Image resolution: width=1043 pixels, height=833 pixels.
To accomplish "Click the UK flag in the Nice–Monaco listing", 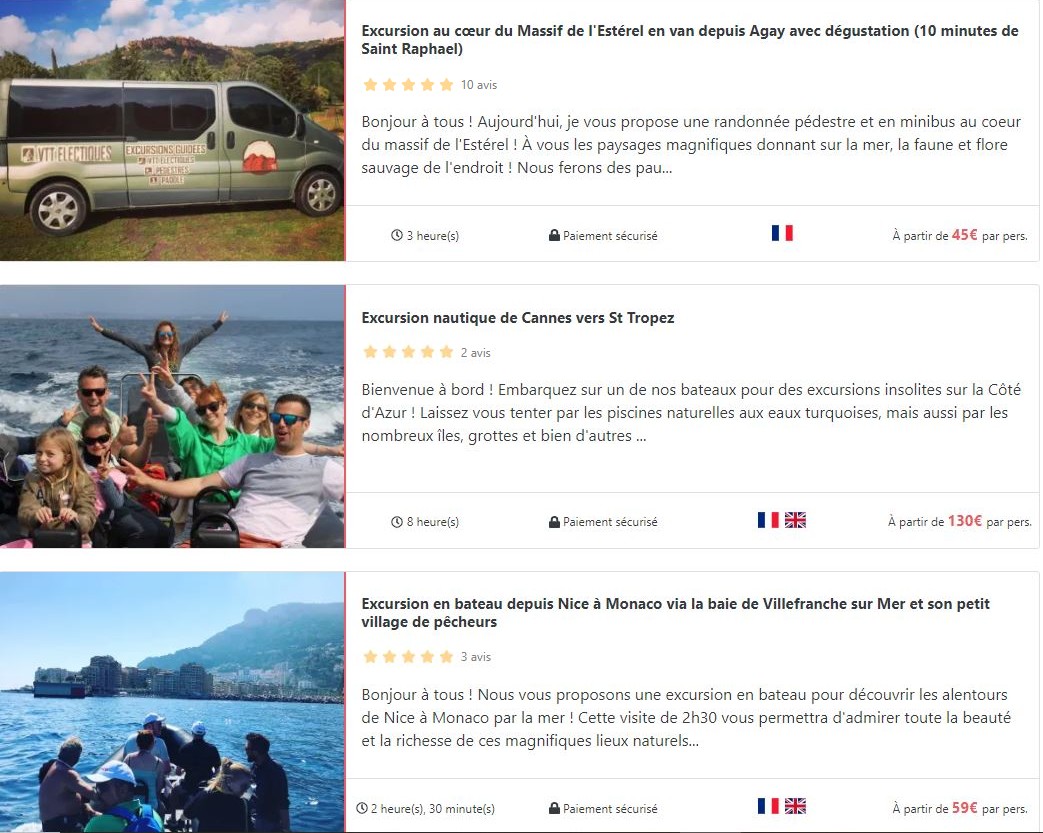I will [x=795, y=806].
